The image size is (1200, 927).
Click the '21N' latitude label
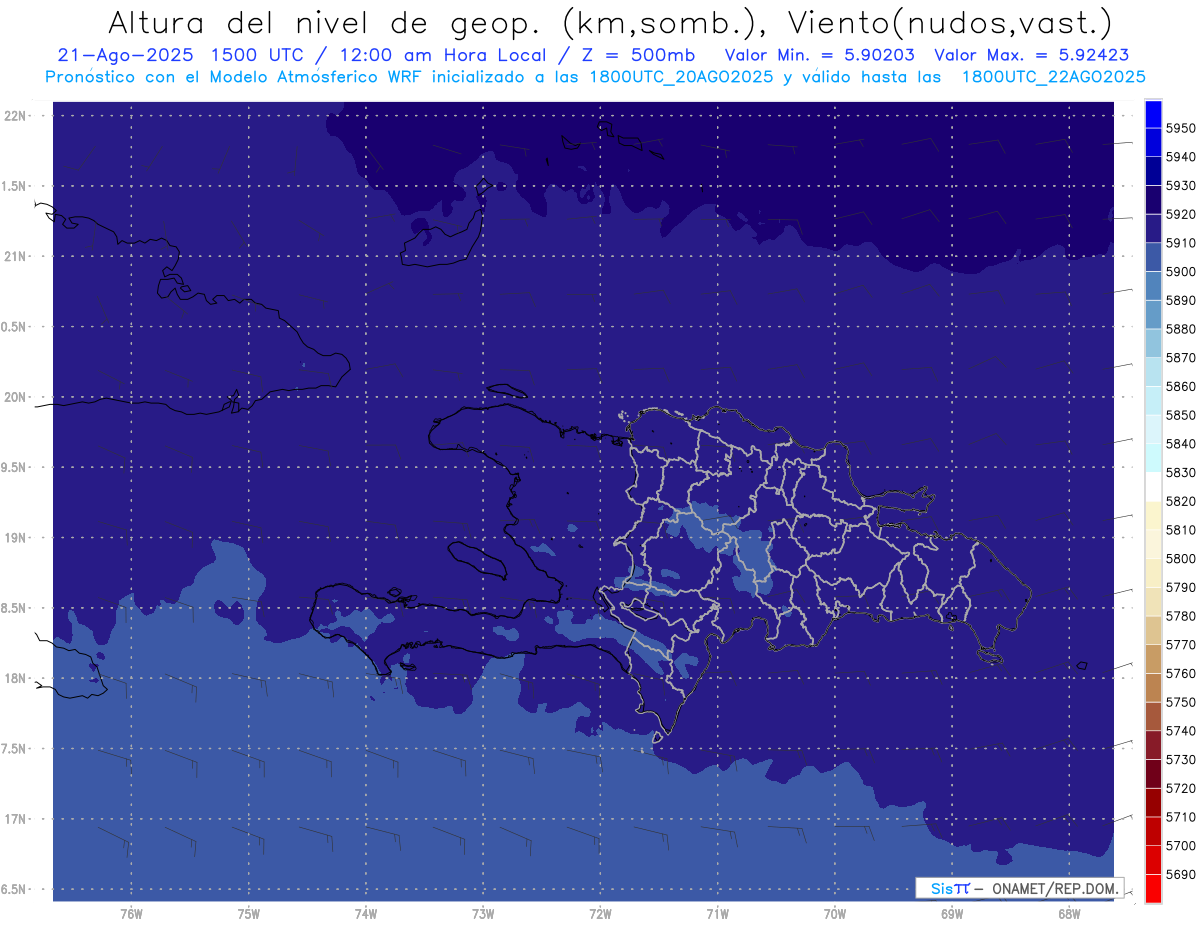pyautogui.click(x=15, y=257)
